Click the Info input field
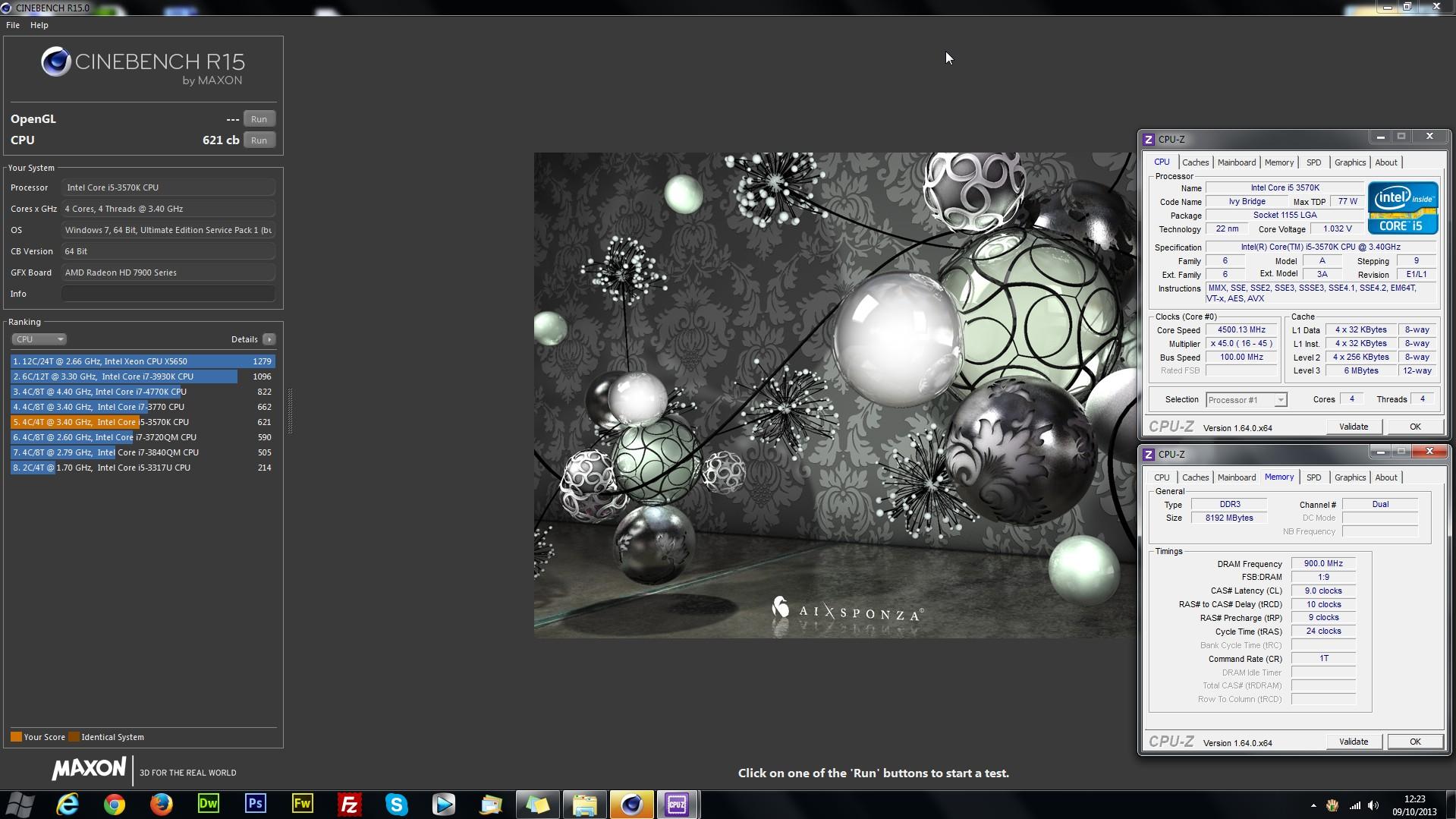The height and width of the screenshot is (819, 1456). pos(168,294)
